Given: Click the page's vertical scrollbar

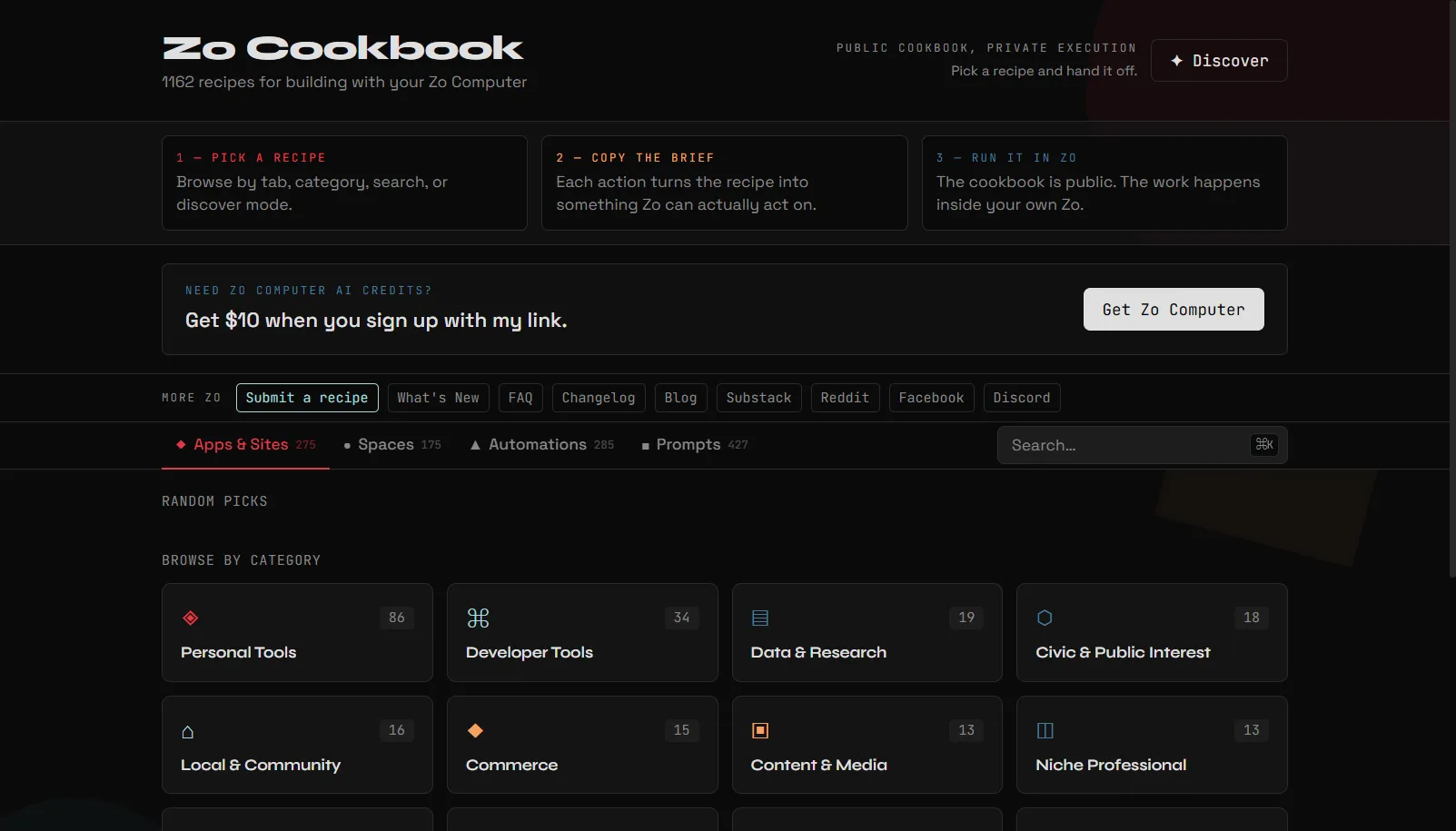Looking at the screenshot, I should 1452,291.
